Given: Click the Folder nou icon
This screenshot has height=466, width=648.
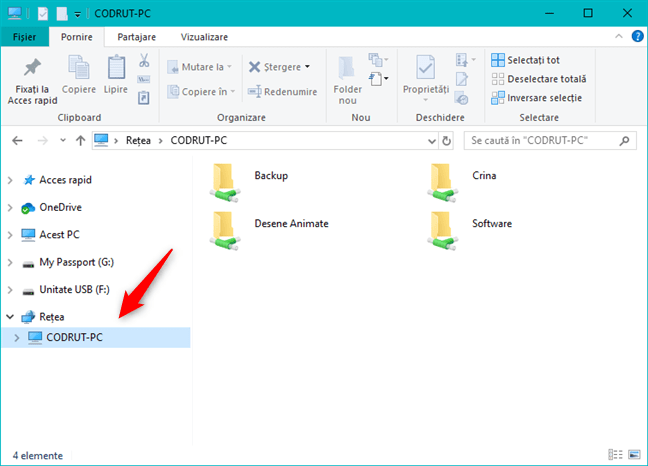Looking at the screenshot, I should point(347,69).
